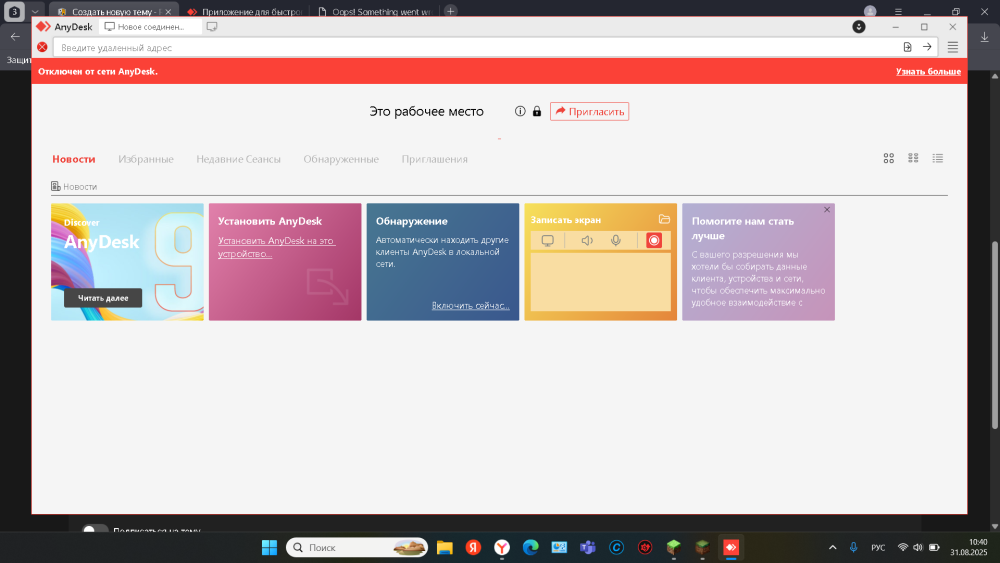Click the Windows Start button
Viewport: 1000px width, 563px height.
270,547
